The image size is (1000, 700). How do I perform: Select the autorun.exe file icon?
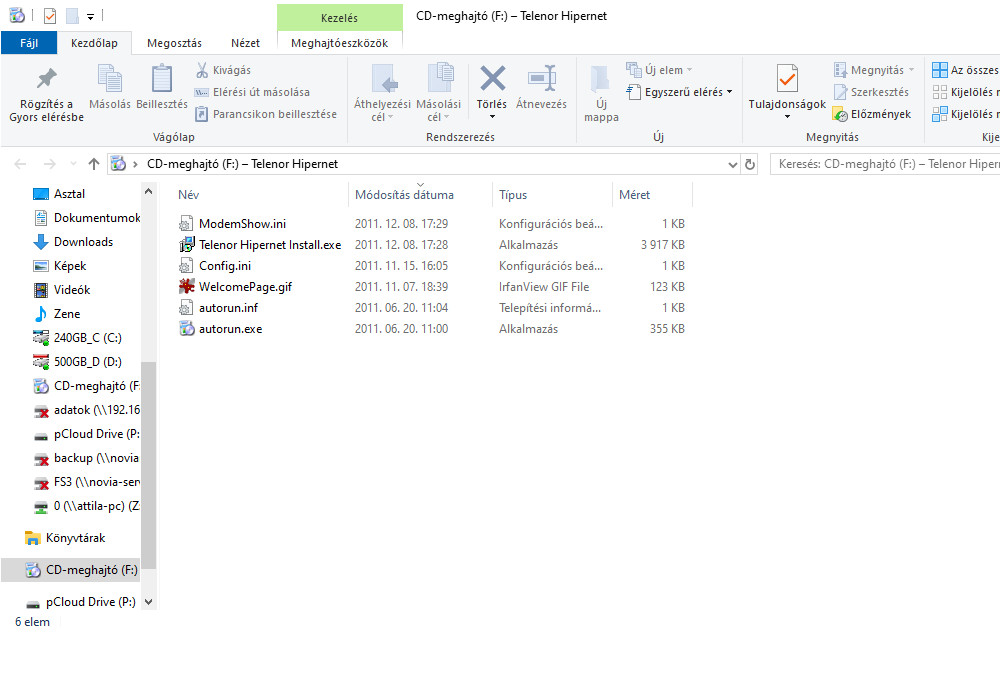(186, 328)
